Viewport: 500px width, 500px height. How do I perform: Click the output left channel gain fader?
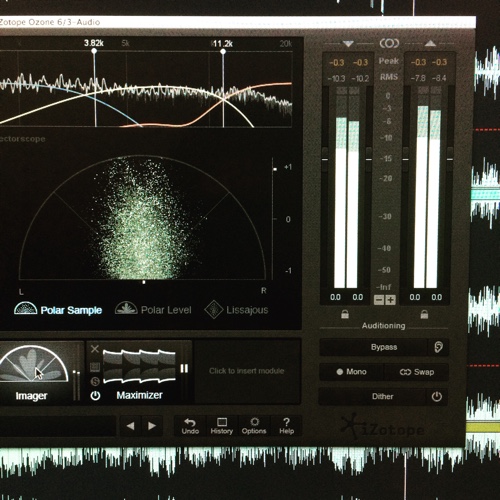406,159
